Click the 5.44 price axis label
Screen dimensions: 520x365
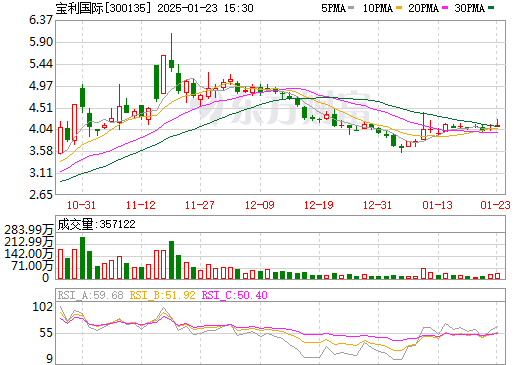(41, 64)
